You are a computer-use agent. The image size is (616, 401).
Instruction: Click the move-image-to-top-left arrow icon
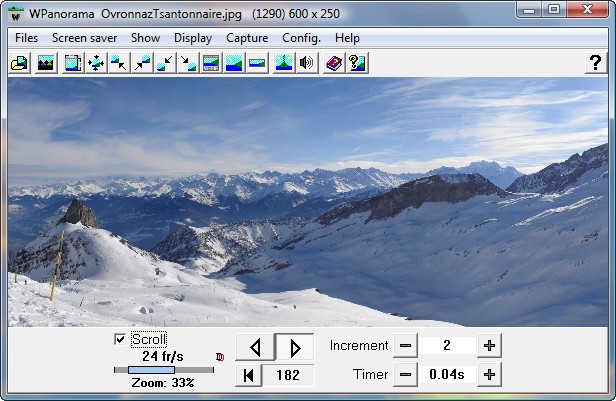point(119,63)
